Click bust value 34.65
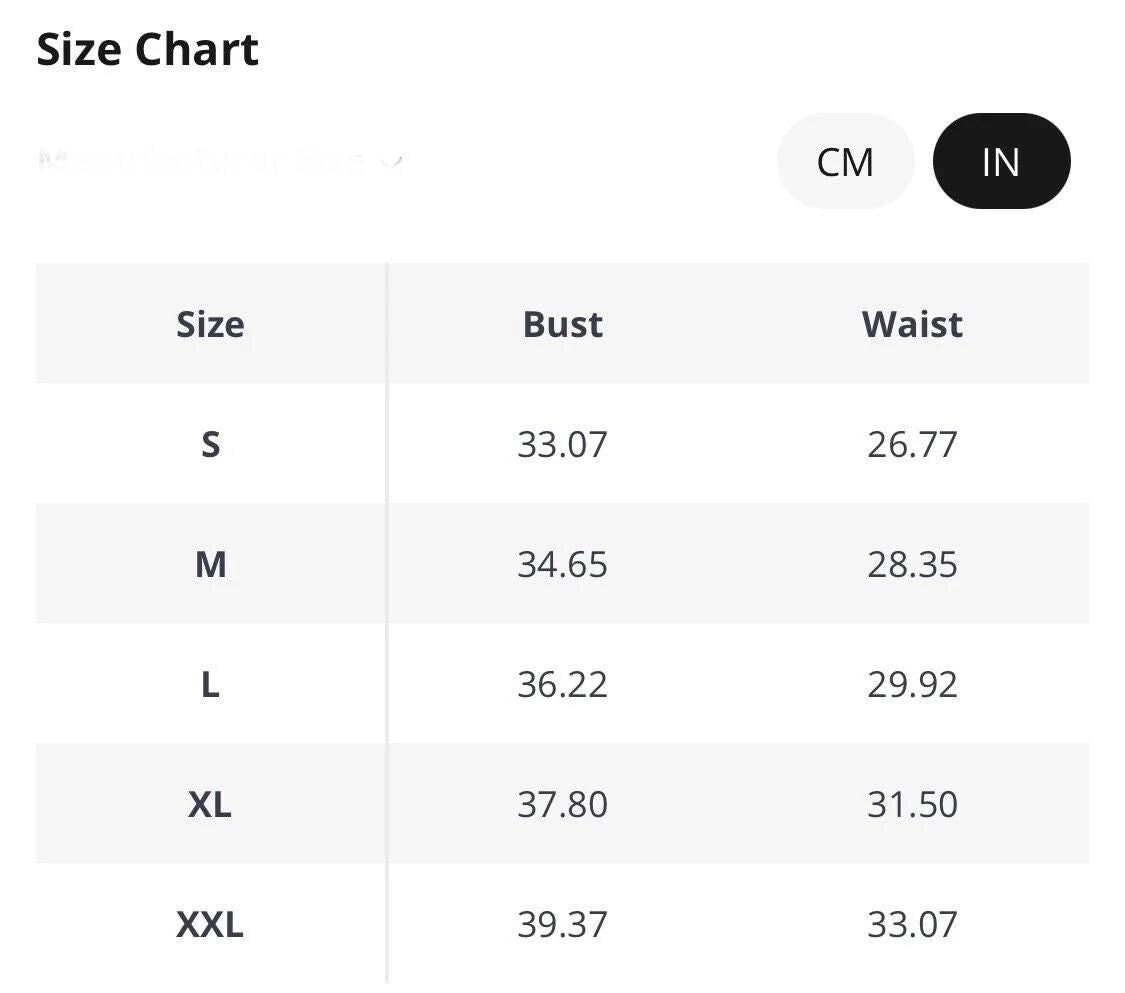This screenshot has width=1125, height=993. tap(562, 565)
